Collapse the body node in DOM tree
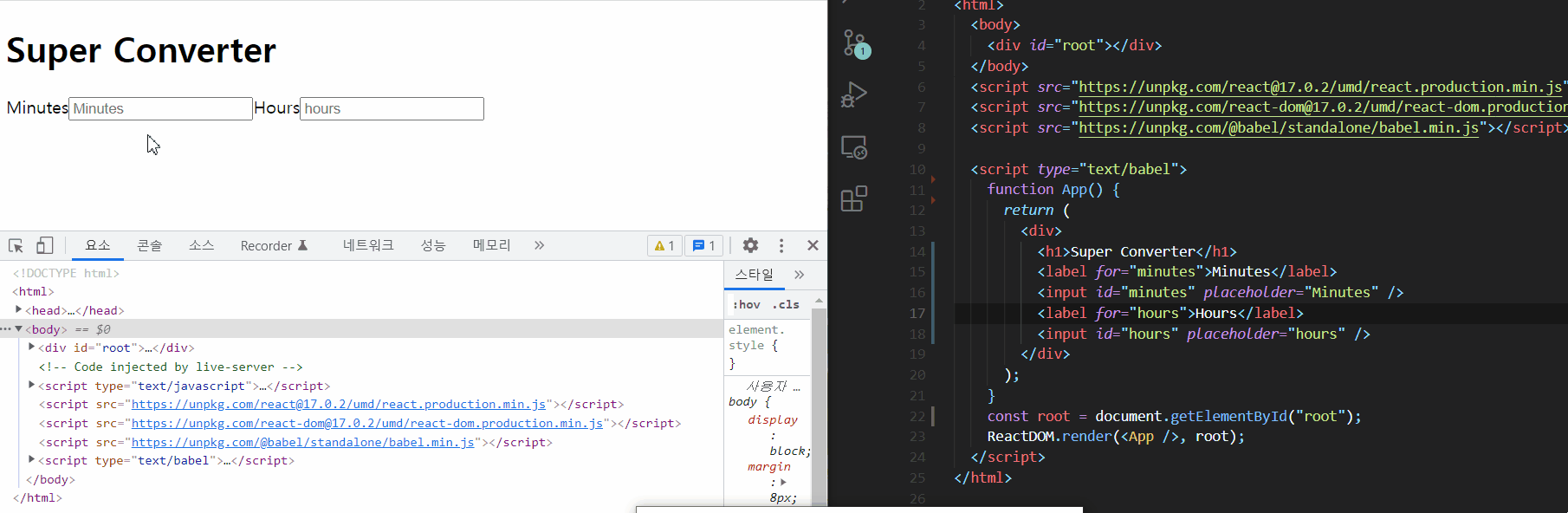1568x513 pixels. pos(19,328)
